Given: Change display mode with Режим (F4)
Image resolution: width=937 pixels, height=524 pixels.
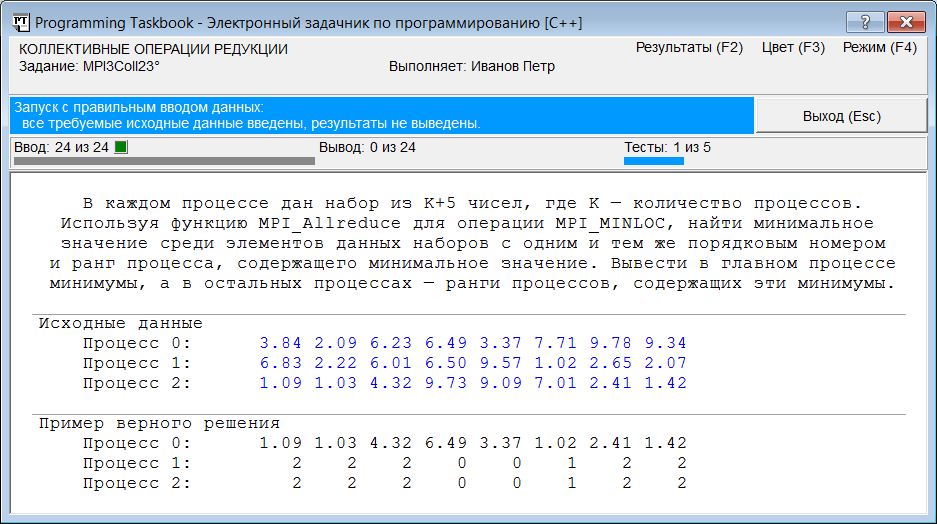Looking at the screenshot, I should [879, 47].
